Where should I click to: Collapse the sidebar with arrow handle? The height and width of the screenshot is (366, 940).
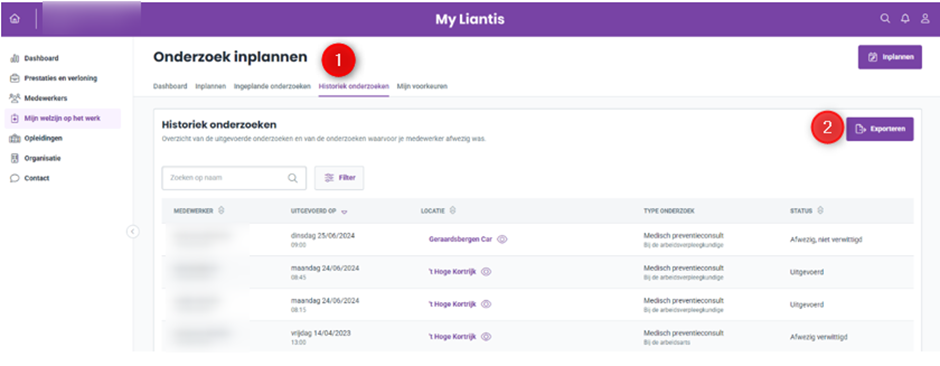[133, 231]
